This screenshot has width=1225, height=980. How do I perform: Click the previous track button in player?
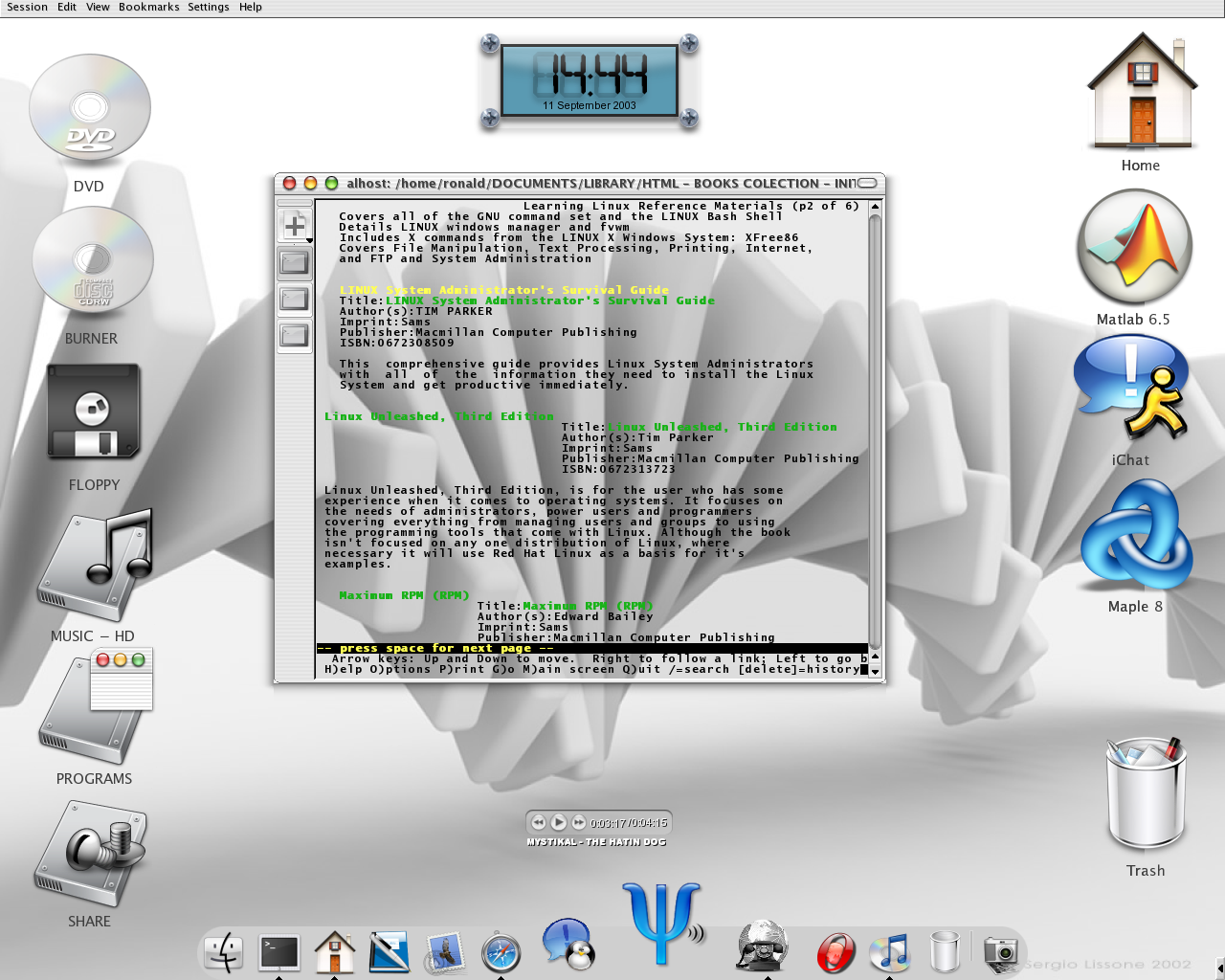(x=538, y=822)
